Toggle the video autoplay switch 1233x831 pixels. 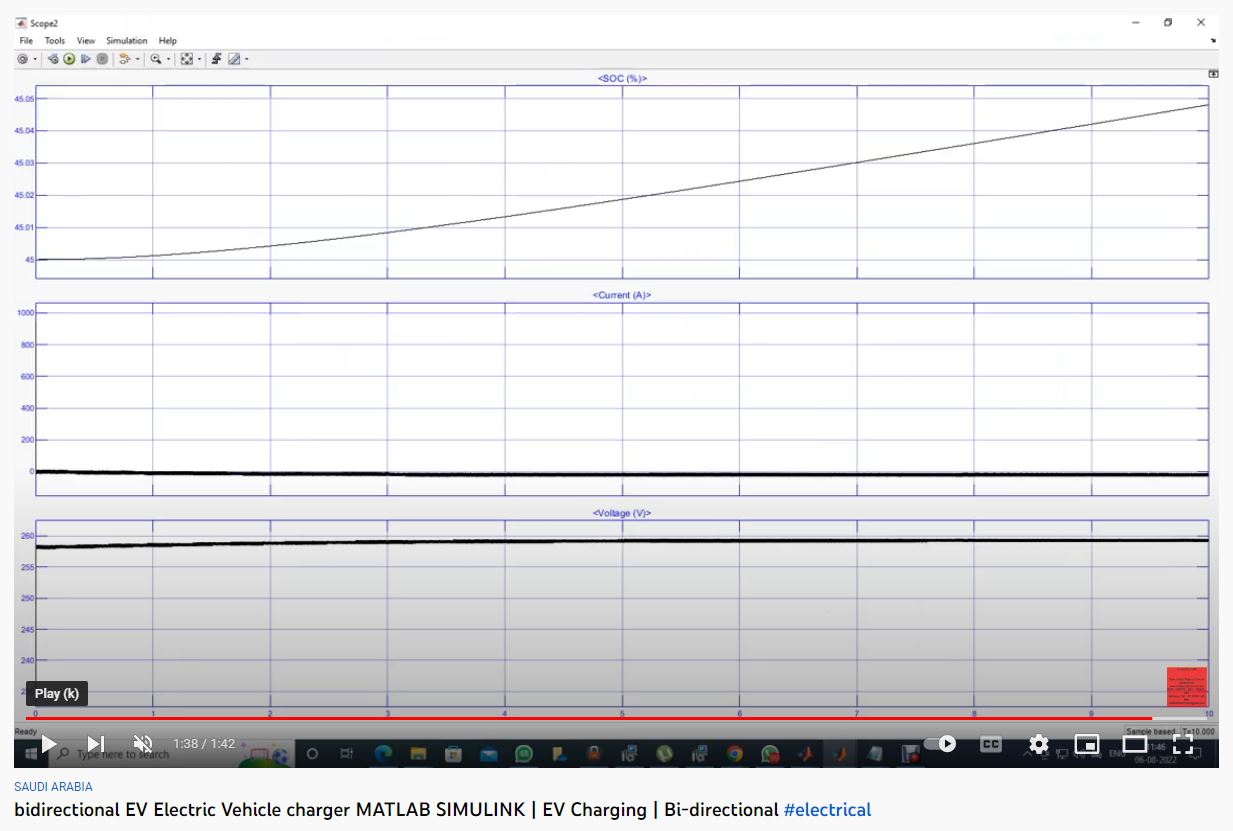[x=940, y=744]
